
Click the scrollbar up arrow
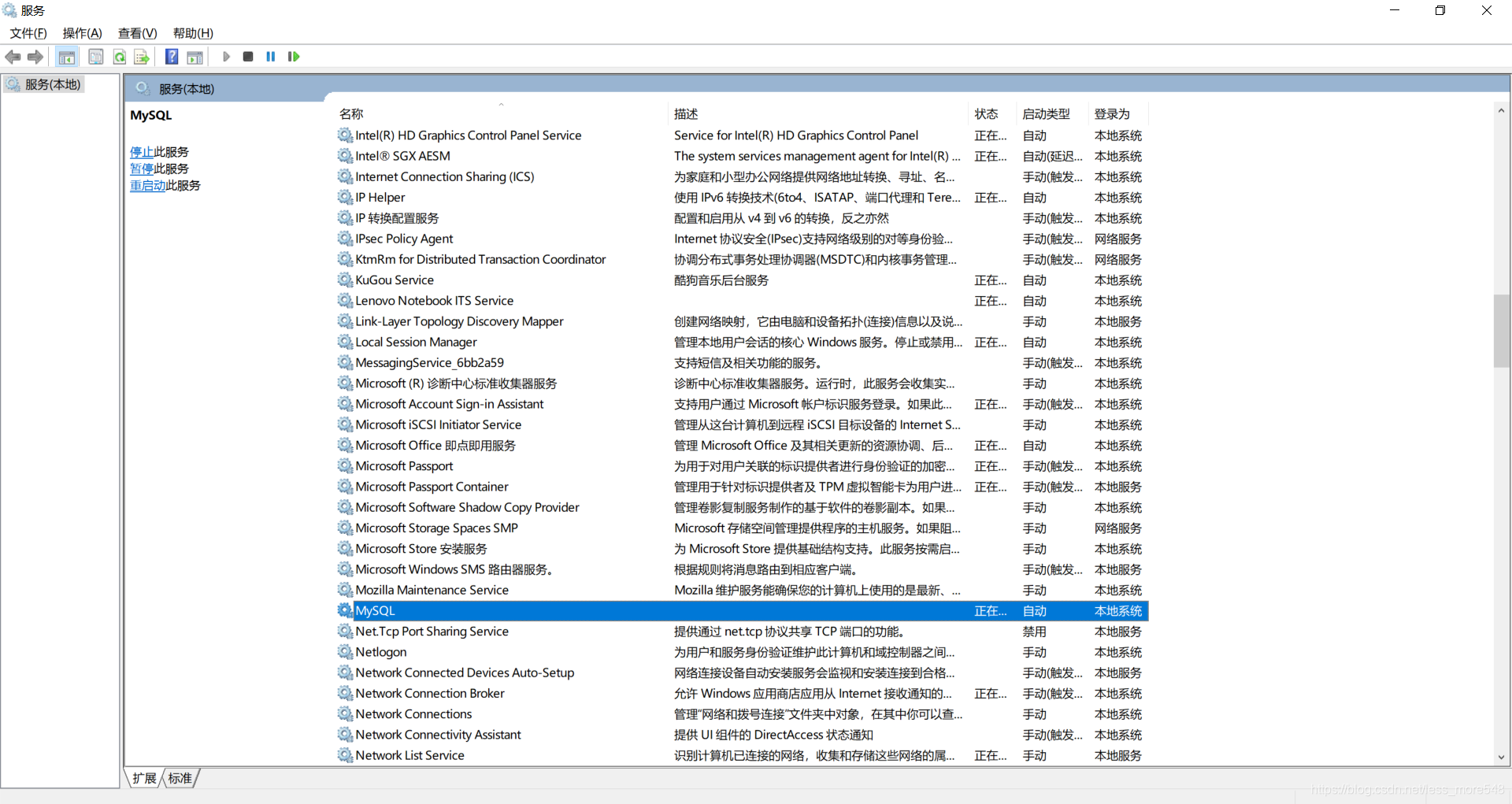pos(1501,111)
